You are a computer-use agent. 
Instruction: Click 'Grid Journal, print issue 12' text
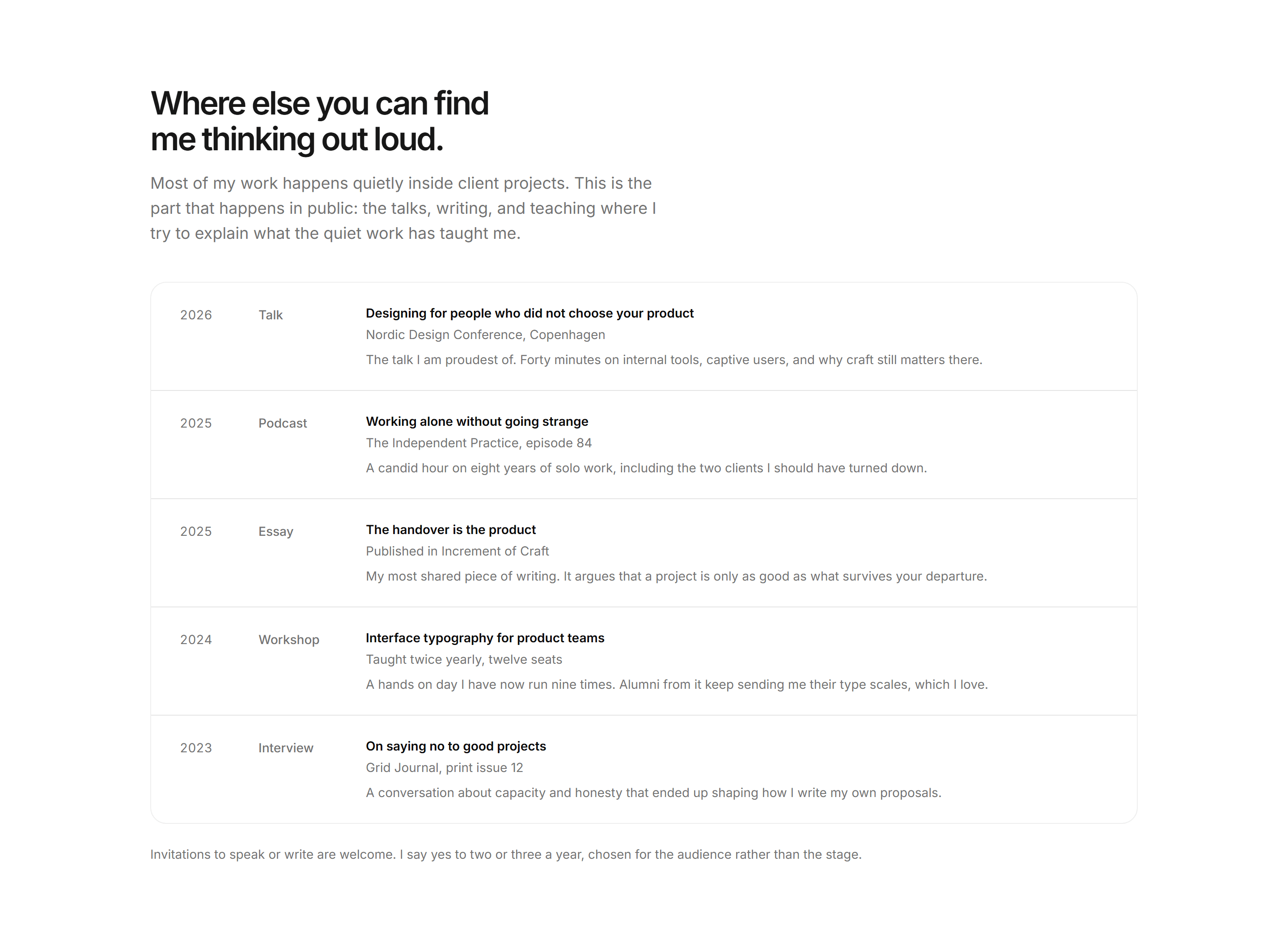[444, 768]
